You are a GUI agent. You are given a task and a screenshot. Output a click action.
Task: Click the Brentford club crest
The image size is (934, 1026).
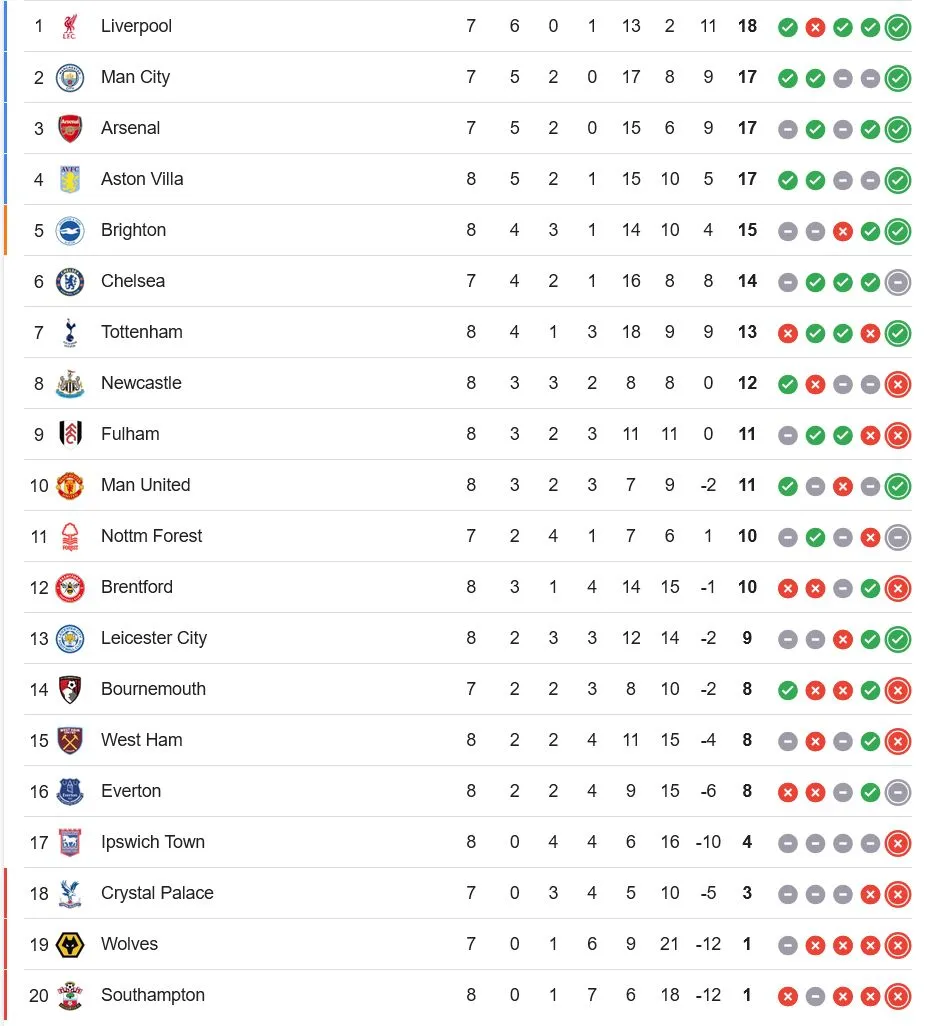(68, 587)
